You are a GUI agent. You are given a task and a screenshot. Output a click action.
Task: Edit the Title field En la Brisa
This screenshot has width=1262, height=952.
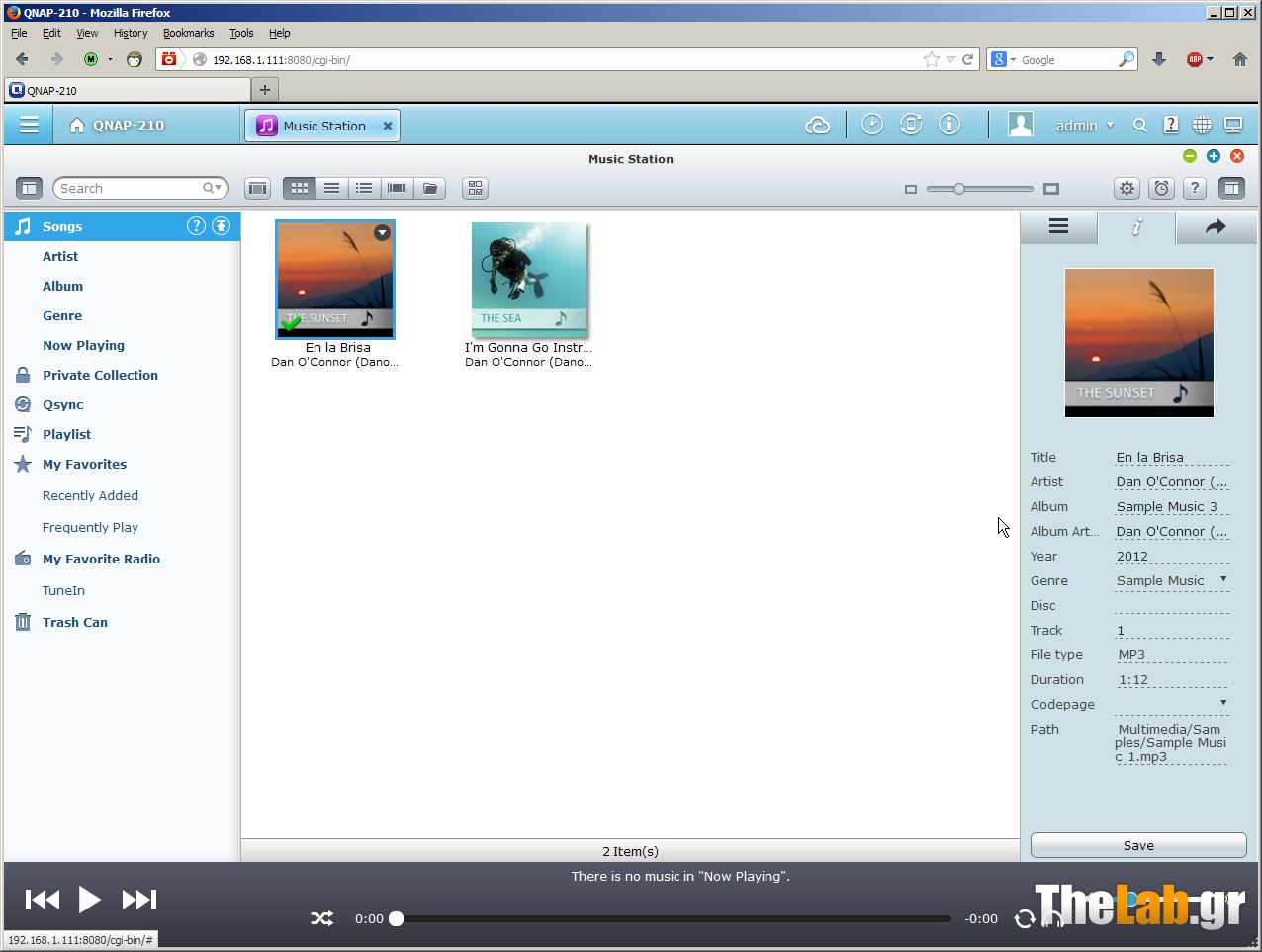click(1172, 457)
